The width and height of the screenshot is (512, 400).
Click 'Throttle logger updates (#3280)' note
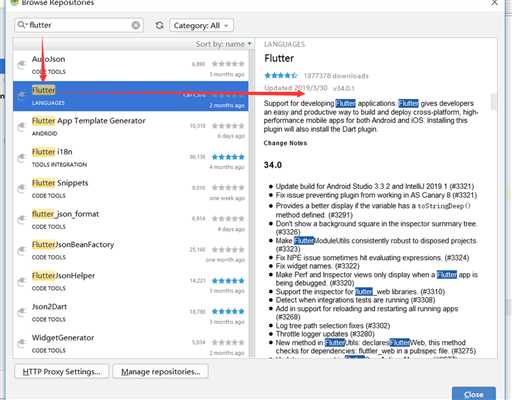325,334
